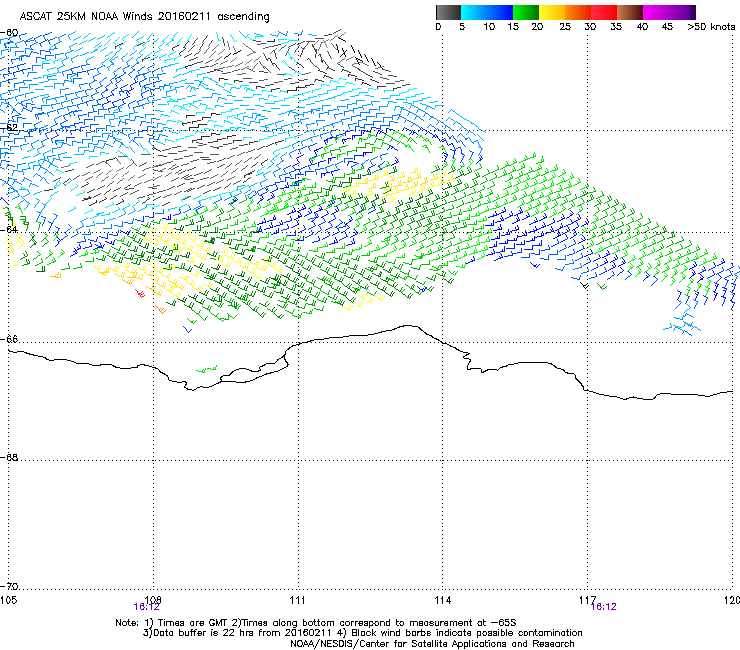Click the gray 0-5 knots color swatch
740x650 pixels.
pos(448,12)
